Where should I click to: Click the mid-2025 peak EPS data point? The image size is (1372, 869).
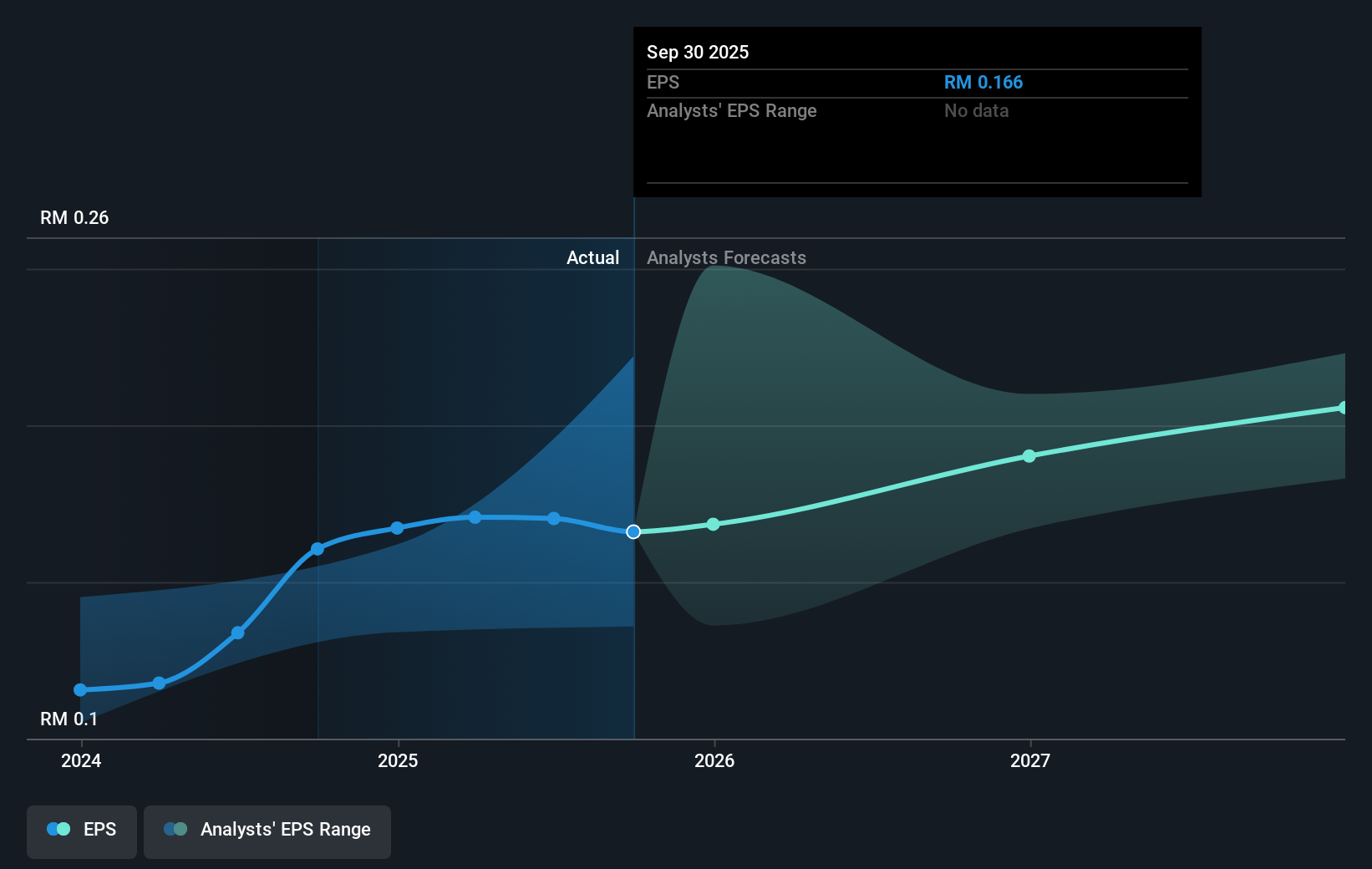tap(475, 517)
